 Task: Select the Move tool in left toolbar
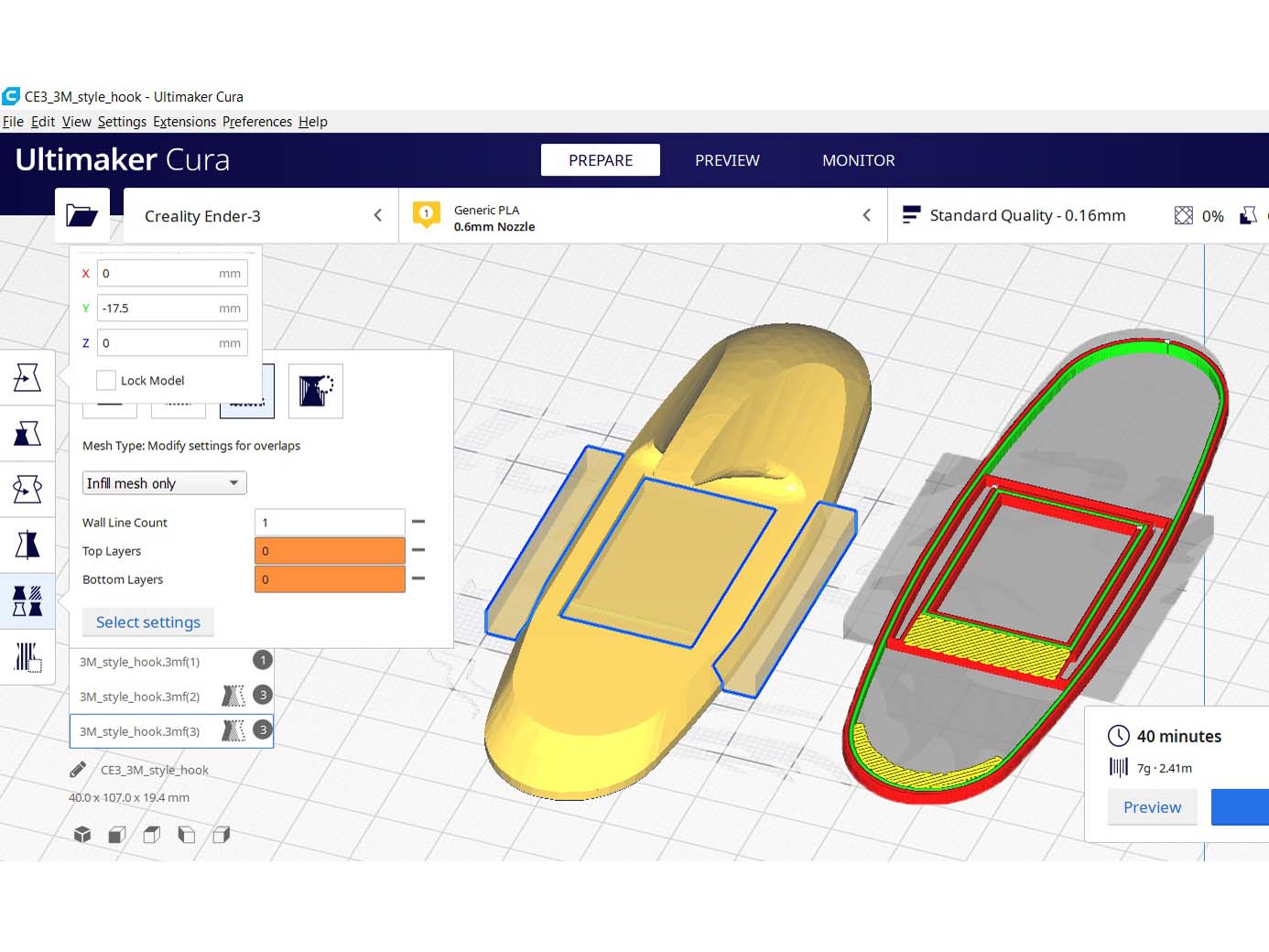point(27,377)
